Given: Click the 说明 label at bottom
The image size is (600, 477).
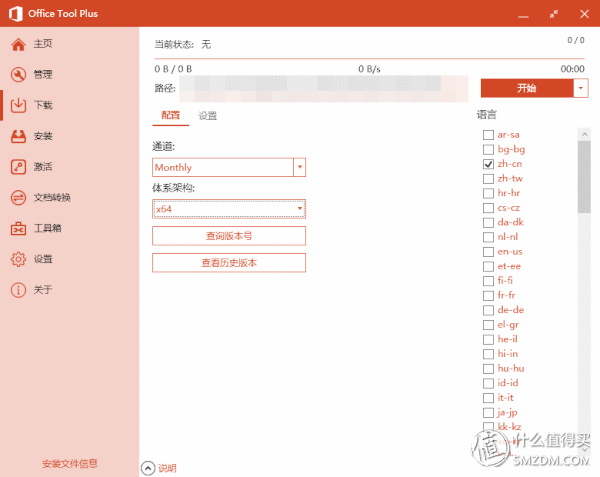Looking at the screenshot, I should [x=167, y=468].
